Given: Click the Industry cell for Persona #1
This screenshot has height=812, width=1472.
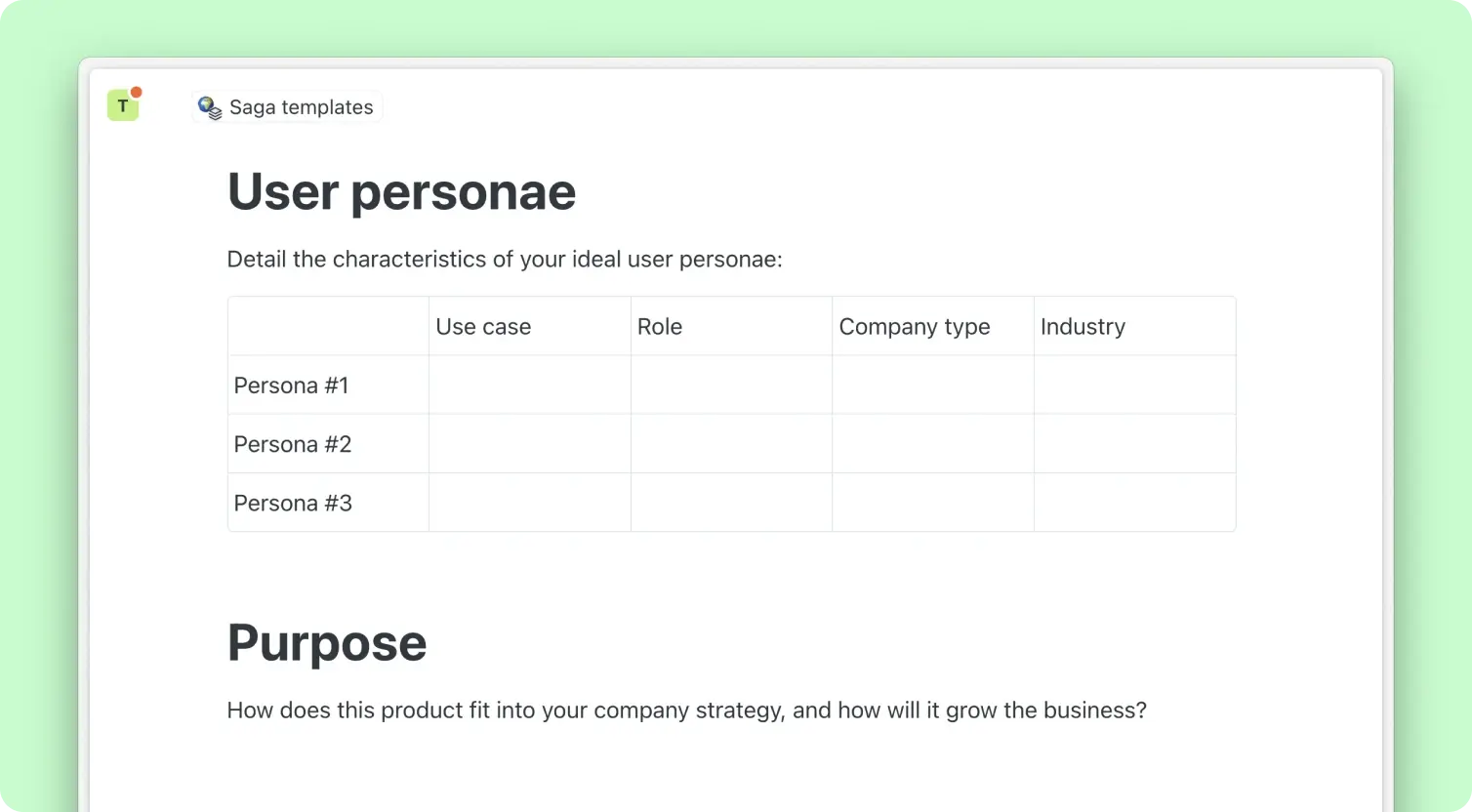Looking at the screenshot, I should pos(1134,386).
